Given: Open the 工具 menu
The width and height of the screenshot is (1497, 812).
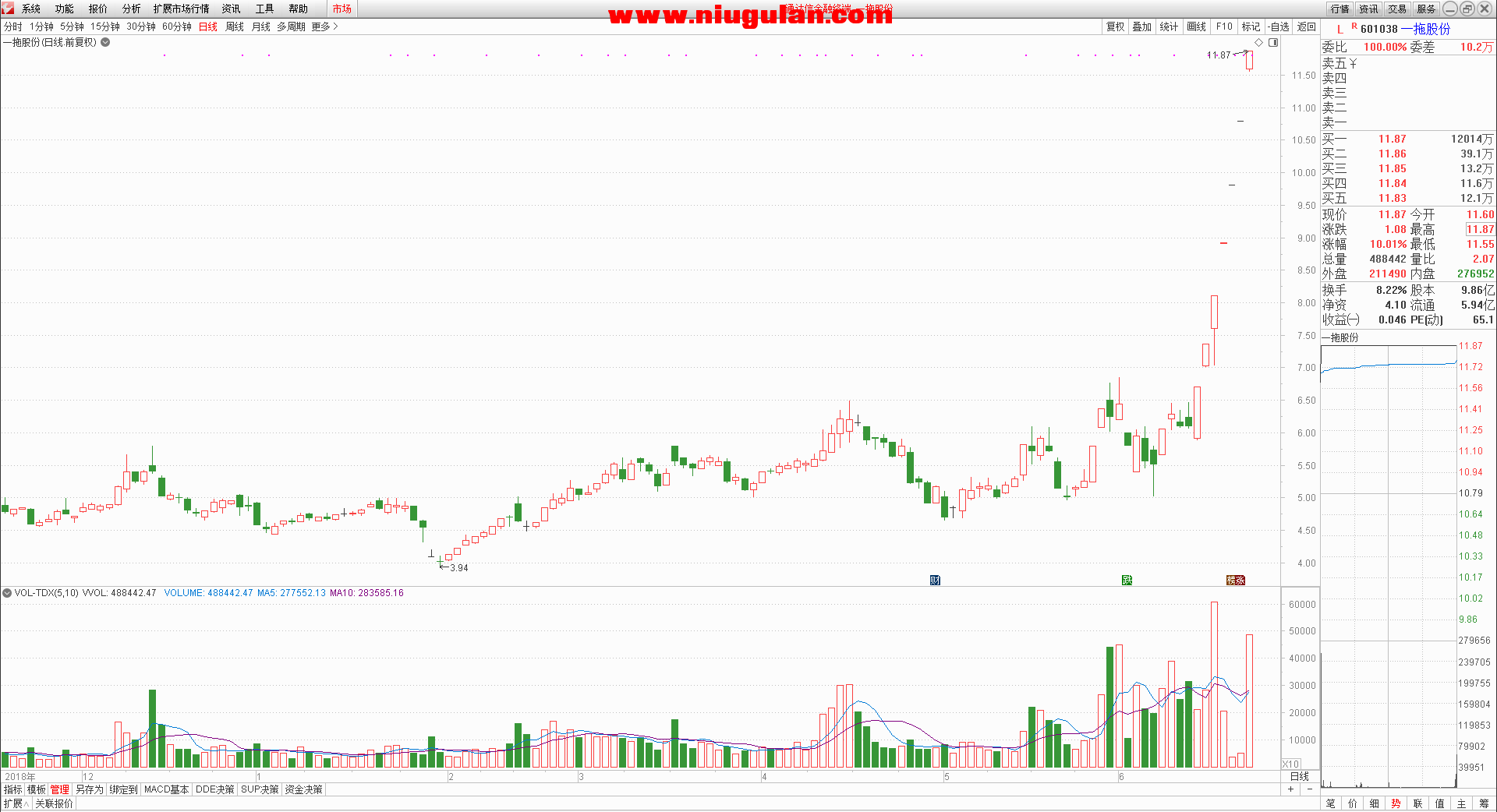Looking at the screenshot, I should tap(265, 9).
